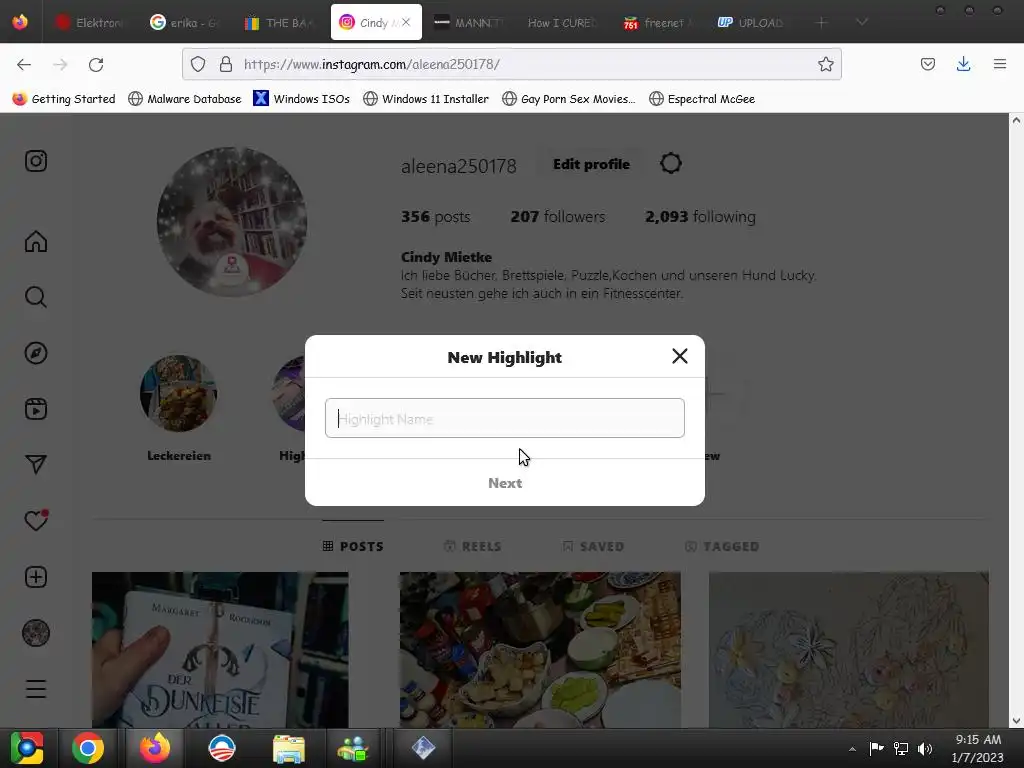Close the Cindy Instagram tab

(406, 22)
